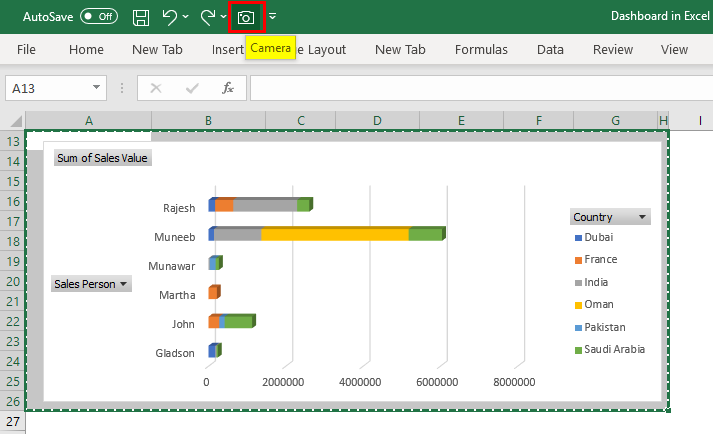Toggle the AutoSave switch
The image size is (713, 434).
(99, 16)
